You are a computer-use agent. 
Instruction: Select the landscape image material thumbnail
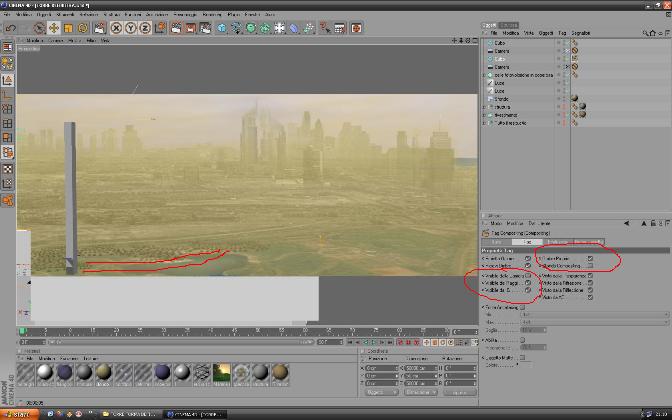(222, 373)
